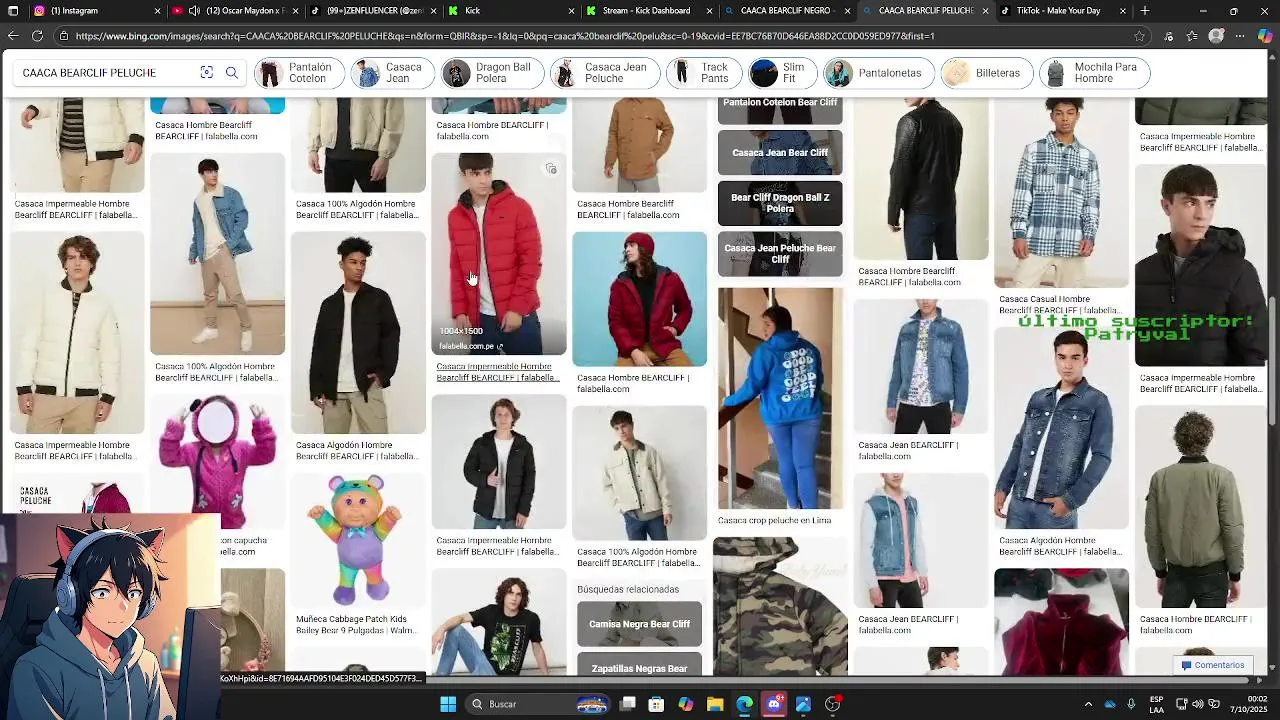
Task: Click the search magnifier icon
Action: pyautogui.click(x=232, y=73)
